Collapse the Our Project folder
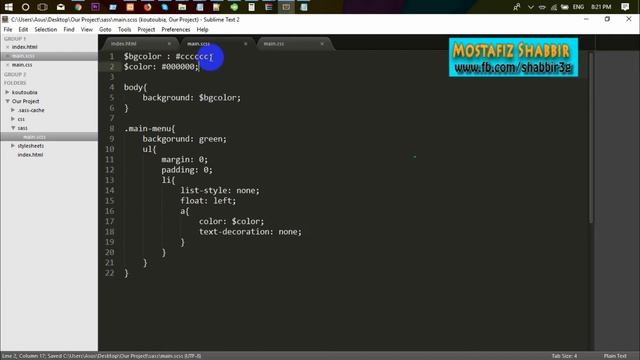 click(7, 101)
